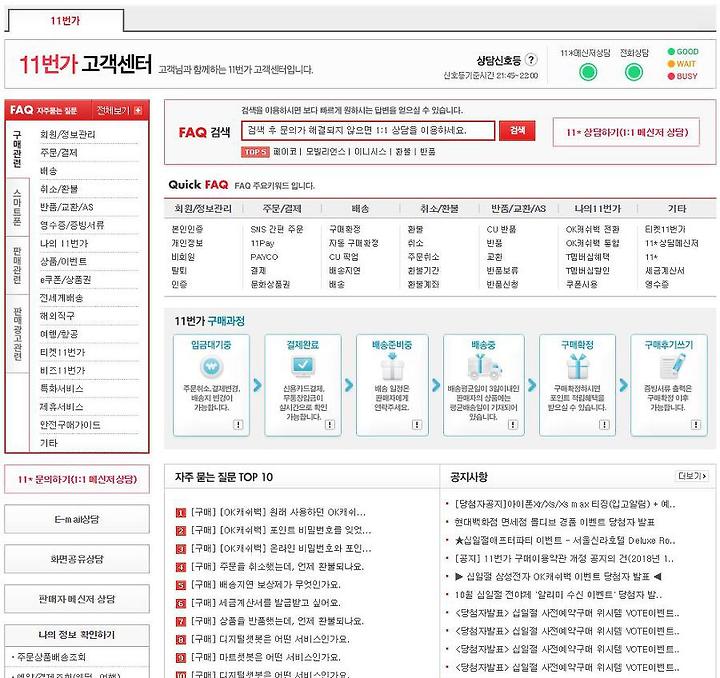Open question 세금계산서를 발급받고 싶어요
The height and width of the screenshot is (678, 720).
265,603
